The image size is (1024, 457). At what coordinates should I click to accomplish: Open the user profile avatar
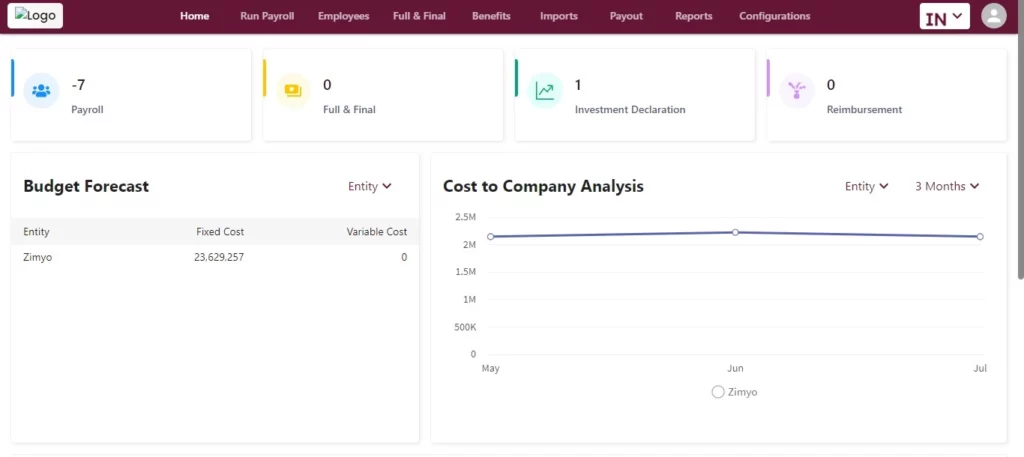pos(994,16)
